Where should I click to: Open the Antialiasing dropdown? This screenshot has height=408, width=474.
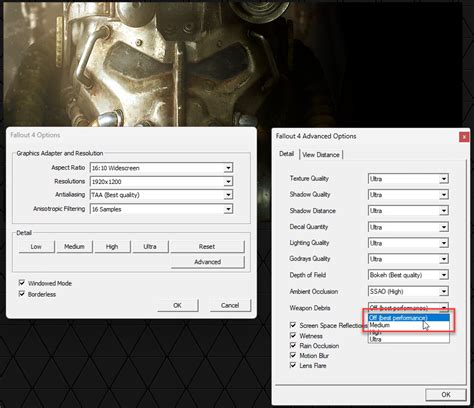coord(161,195)
